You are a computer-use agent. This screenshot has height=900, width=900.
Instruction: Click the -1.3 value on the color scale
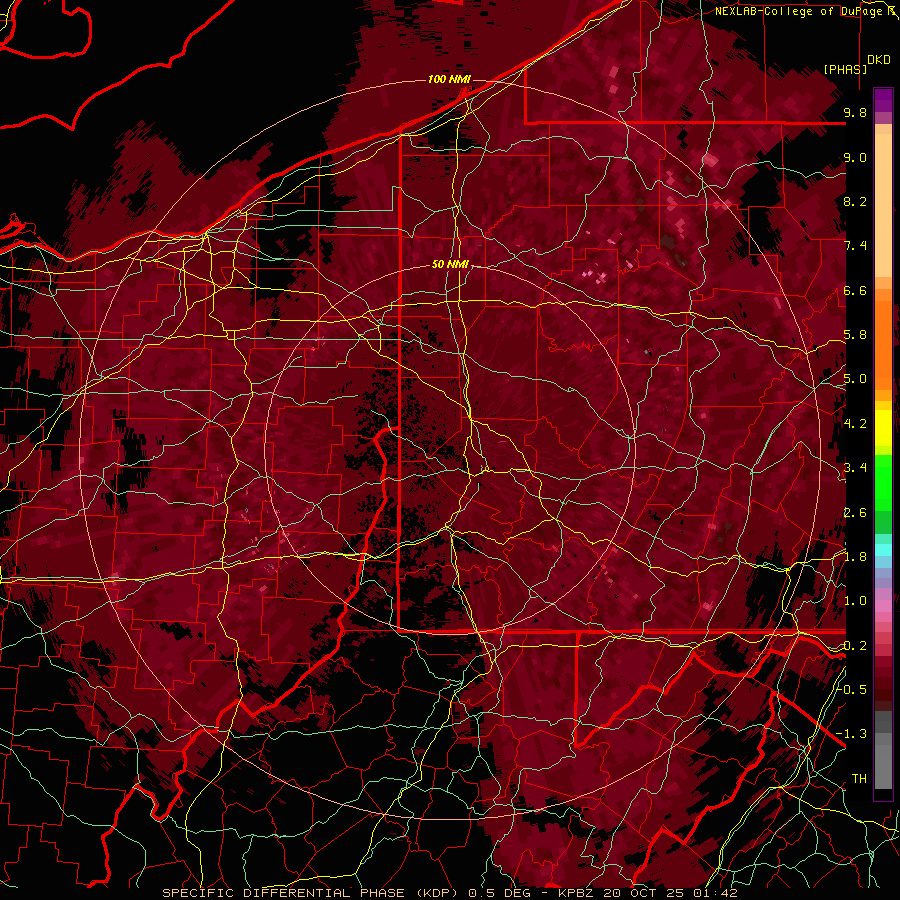pos(852,734)
